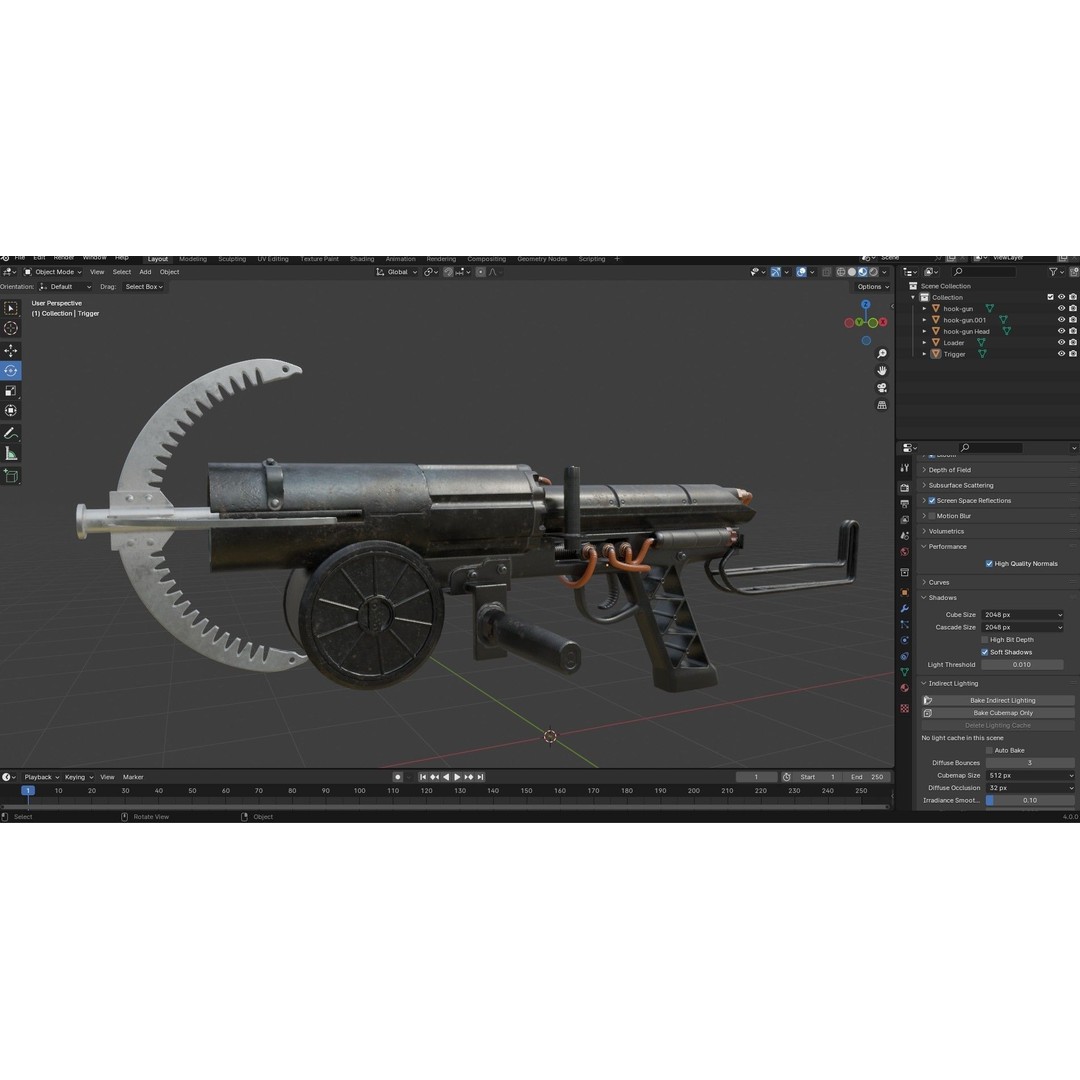Open the timeline Playback menu
Image resolution: width=1080 pixels, height=1080 pixels.
(41, 777)
